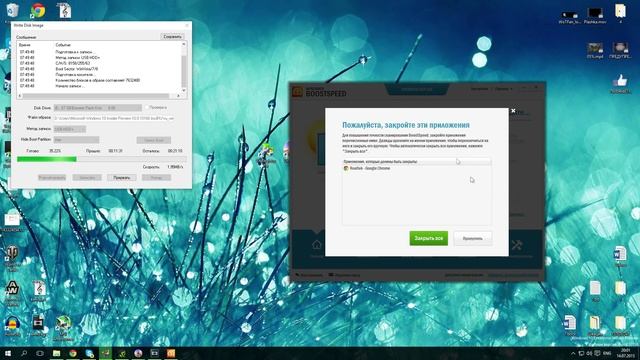
Task: Click the Сохранить button in Write Disk Image
Action: tap(172, 37)
